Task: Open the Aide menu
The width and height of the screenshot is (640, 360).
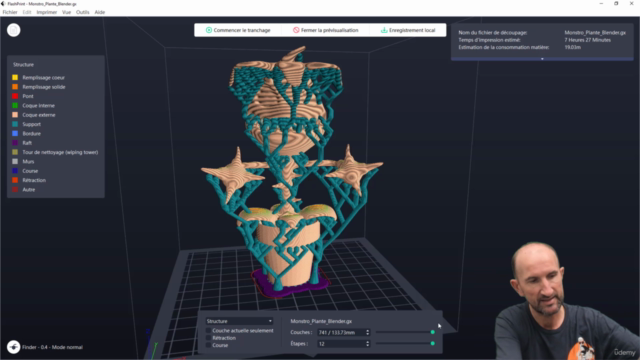Action: 100,12
